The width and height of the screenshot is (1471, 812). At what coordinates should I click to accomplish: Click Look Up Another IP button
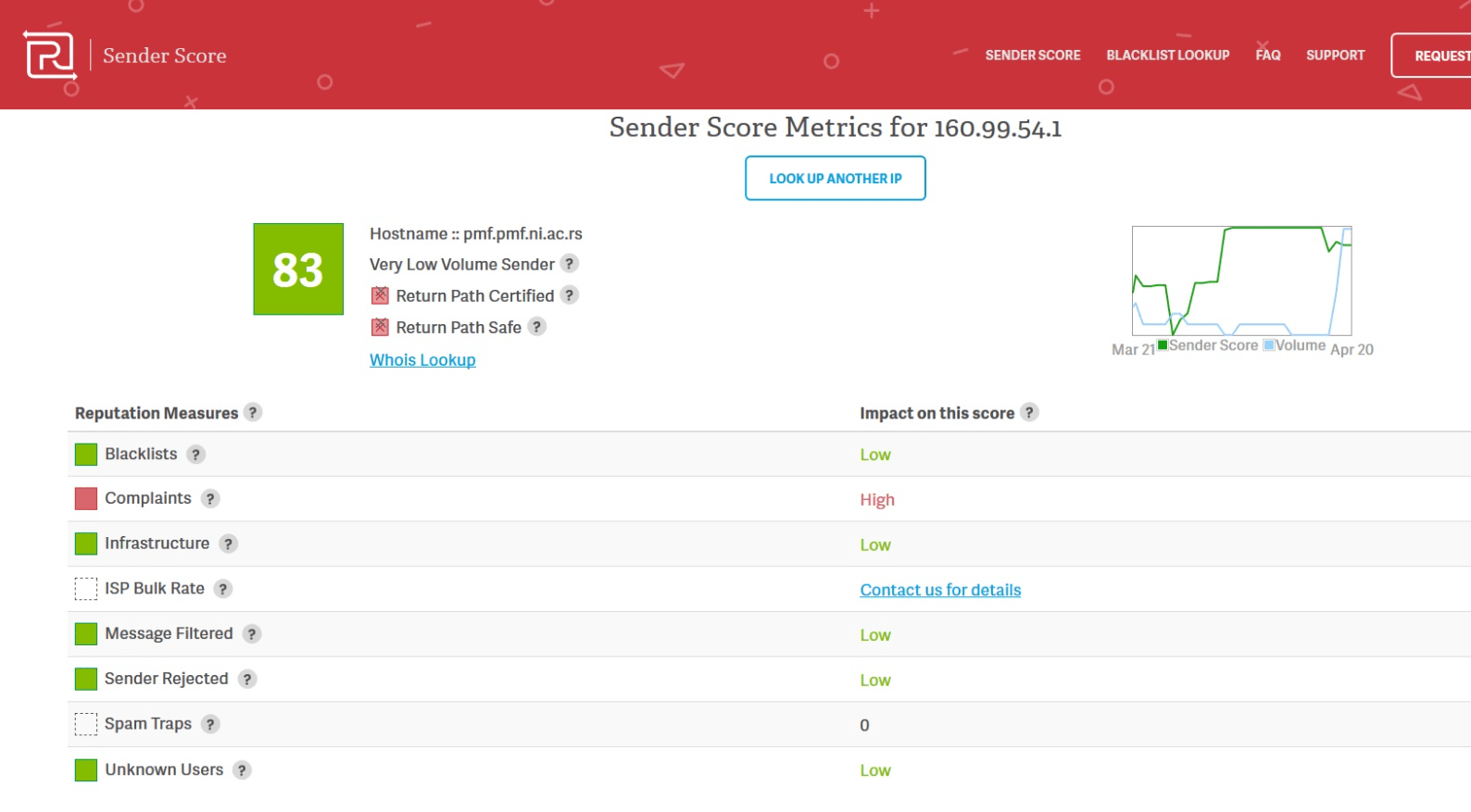click(x=836, y=178)
